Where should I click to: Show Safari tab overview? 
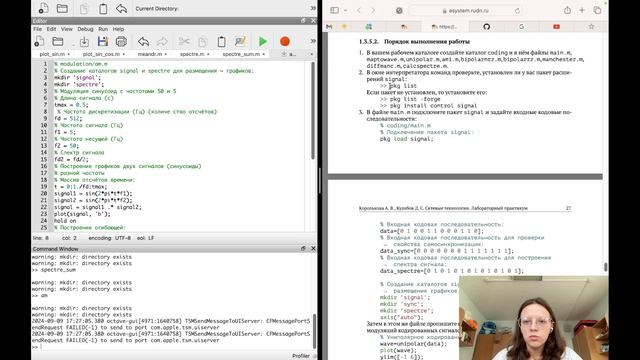pyautogui.click(x=597, y=10)
